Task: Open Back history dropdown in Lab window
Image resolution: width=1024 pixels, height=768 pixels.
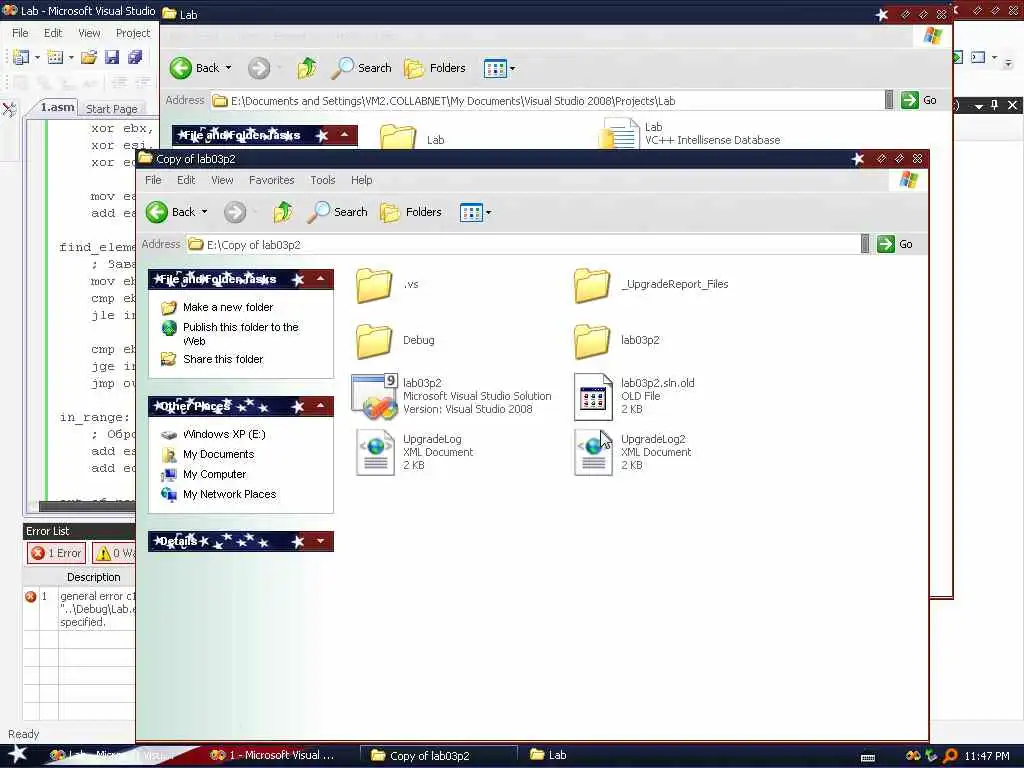Action: (x=229, y=68)
